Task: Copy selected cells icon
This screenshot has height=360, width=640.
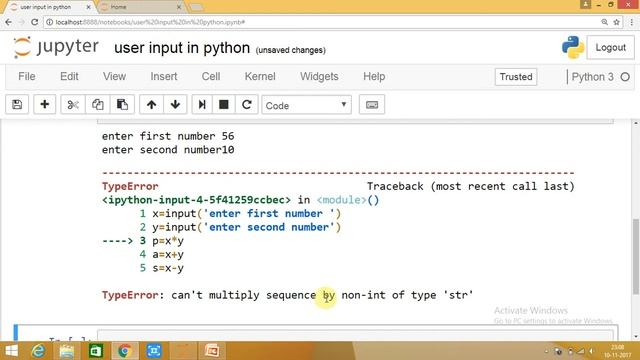Action: (x=98, y=105)
